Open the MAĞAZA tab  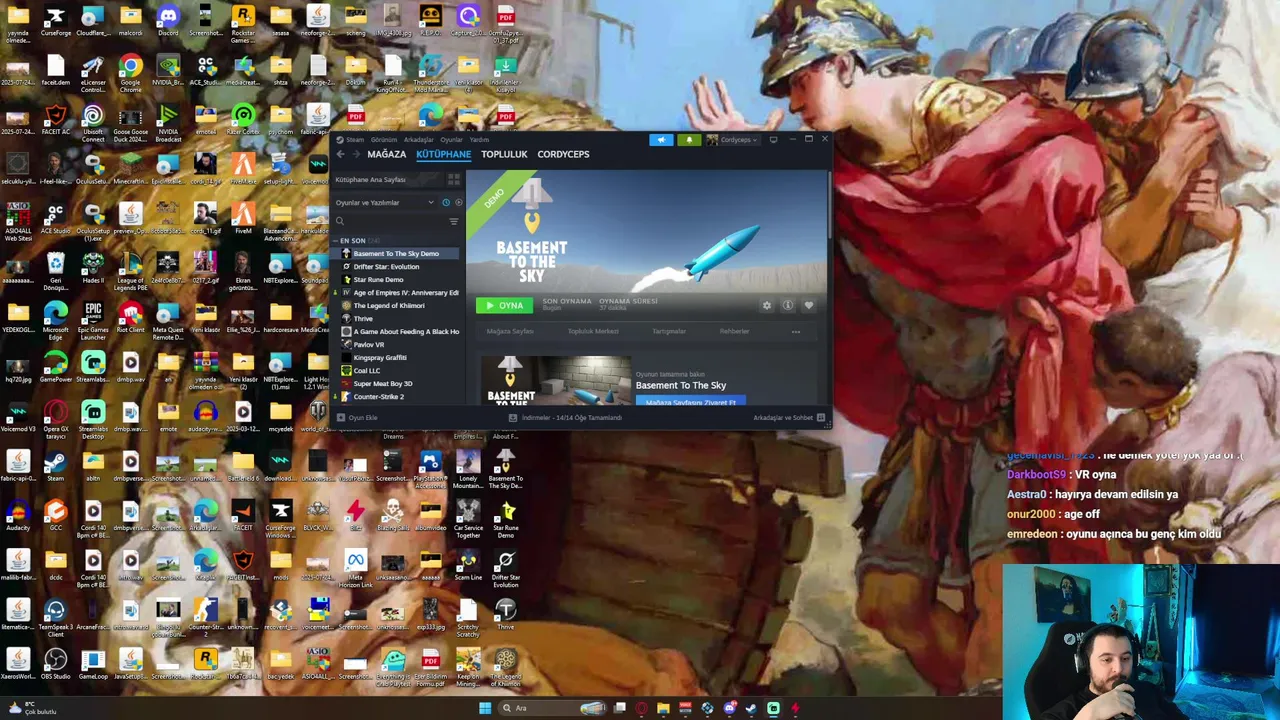click(387, 154)
